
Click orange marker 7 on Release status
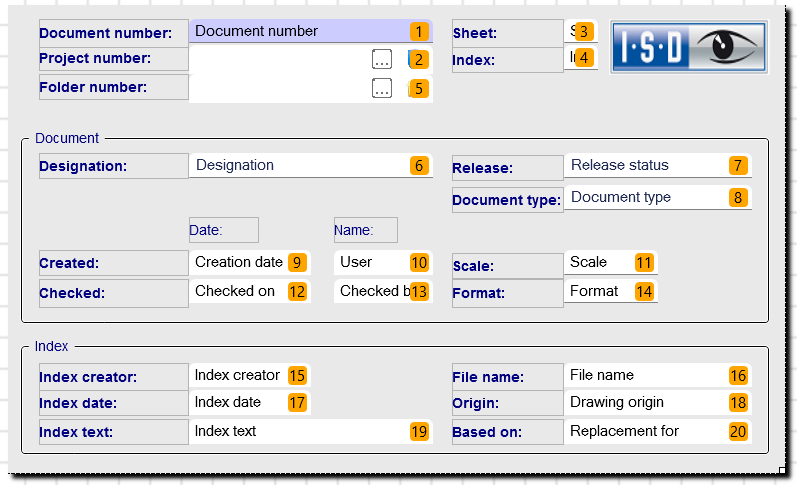coord(738,165)
